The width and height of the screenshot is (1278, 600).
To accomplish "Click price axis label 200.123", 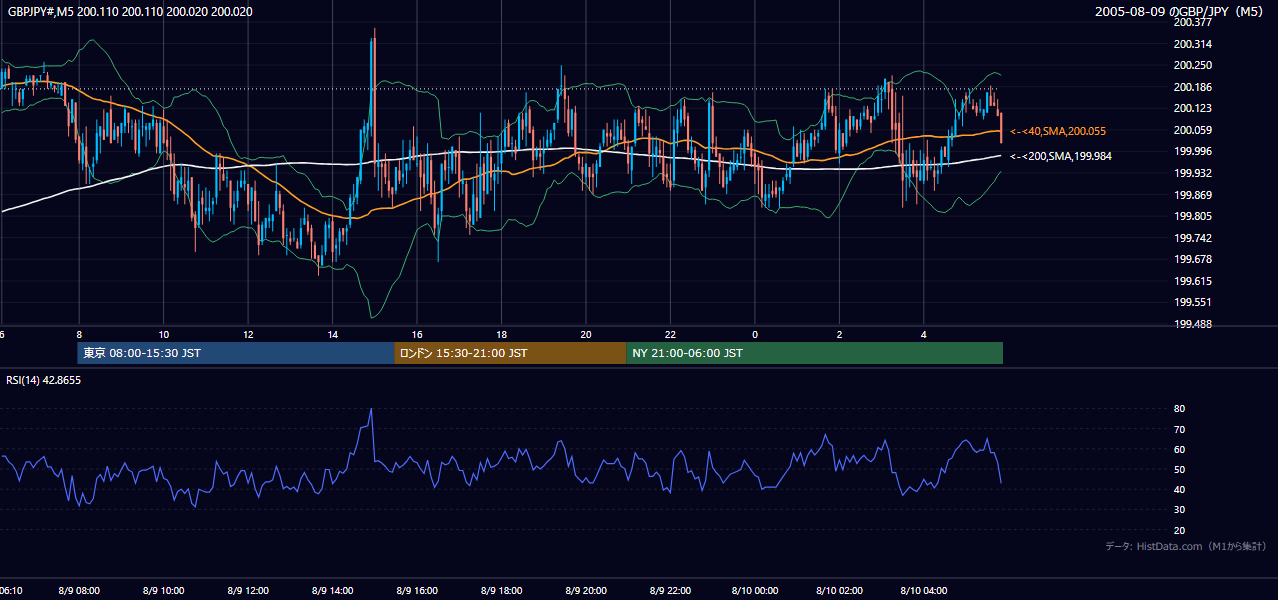I will coord(1192,108).
